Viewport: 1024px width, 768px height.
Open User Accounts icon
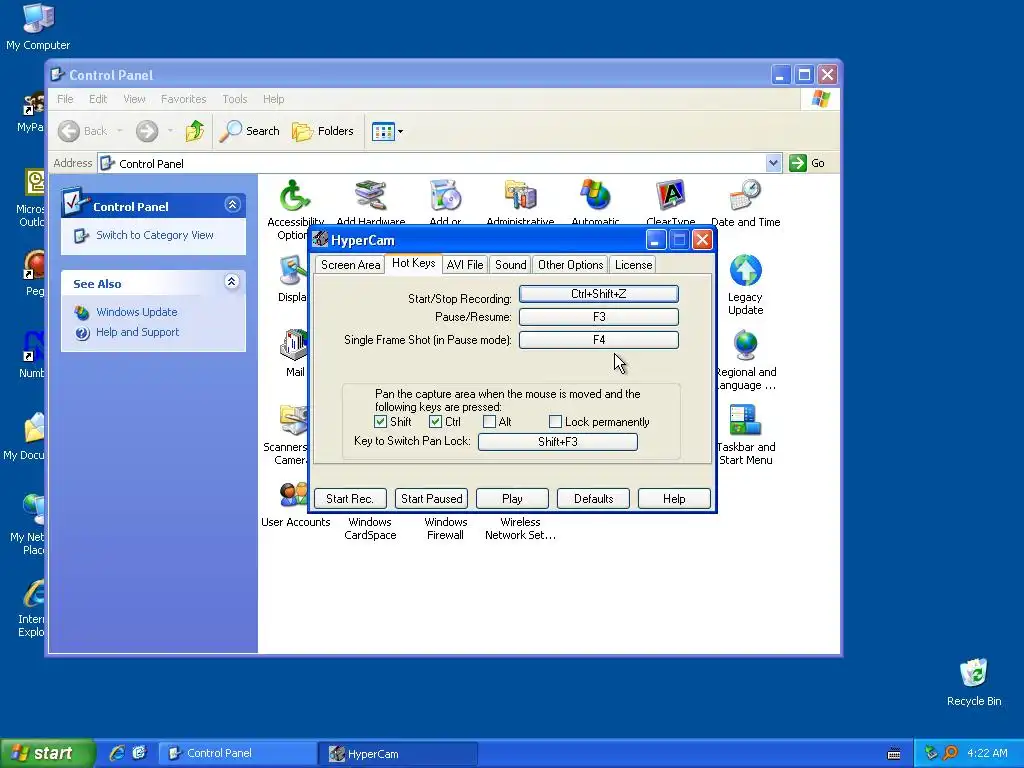(x=295, y=504)
